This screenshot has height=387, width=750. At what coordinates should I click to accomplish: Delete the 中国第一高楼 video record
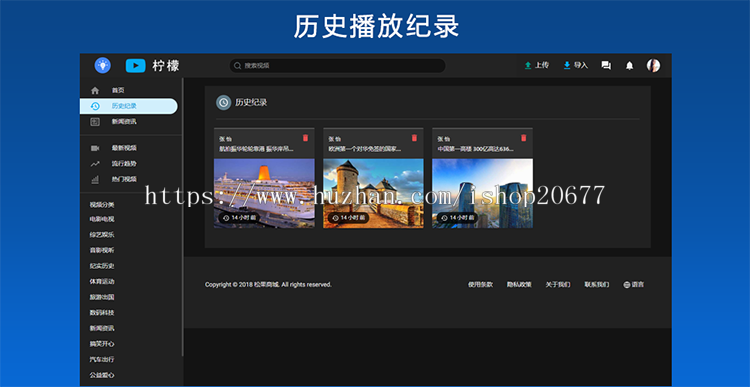523,138
